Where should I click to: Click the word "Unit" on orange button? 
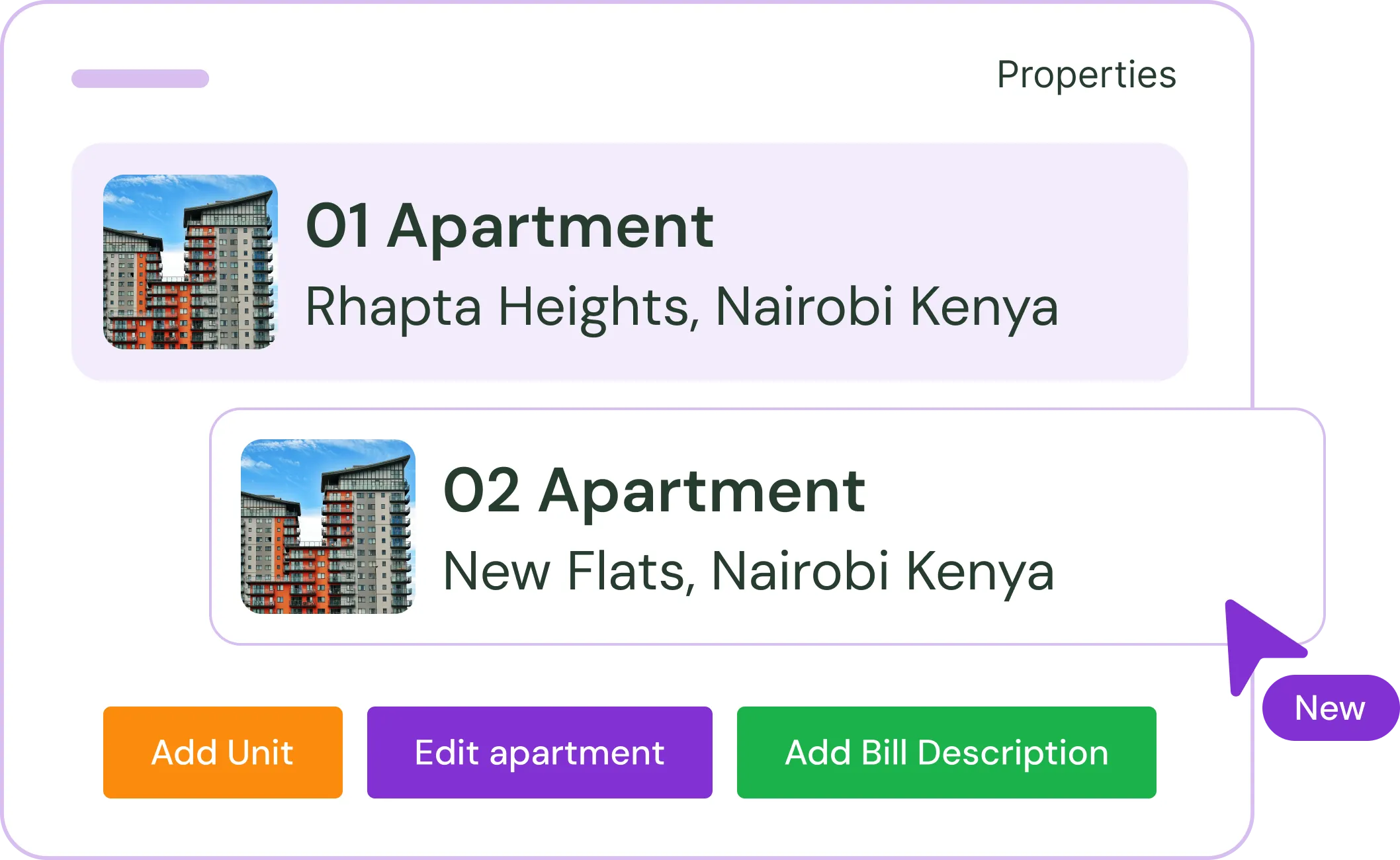click(x=259, y=752)
